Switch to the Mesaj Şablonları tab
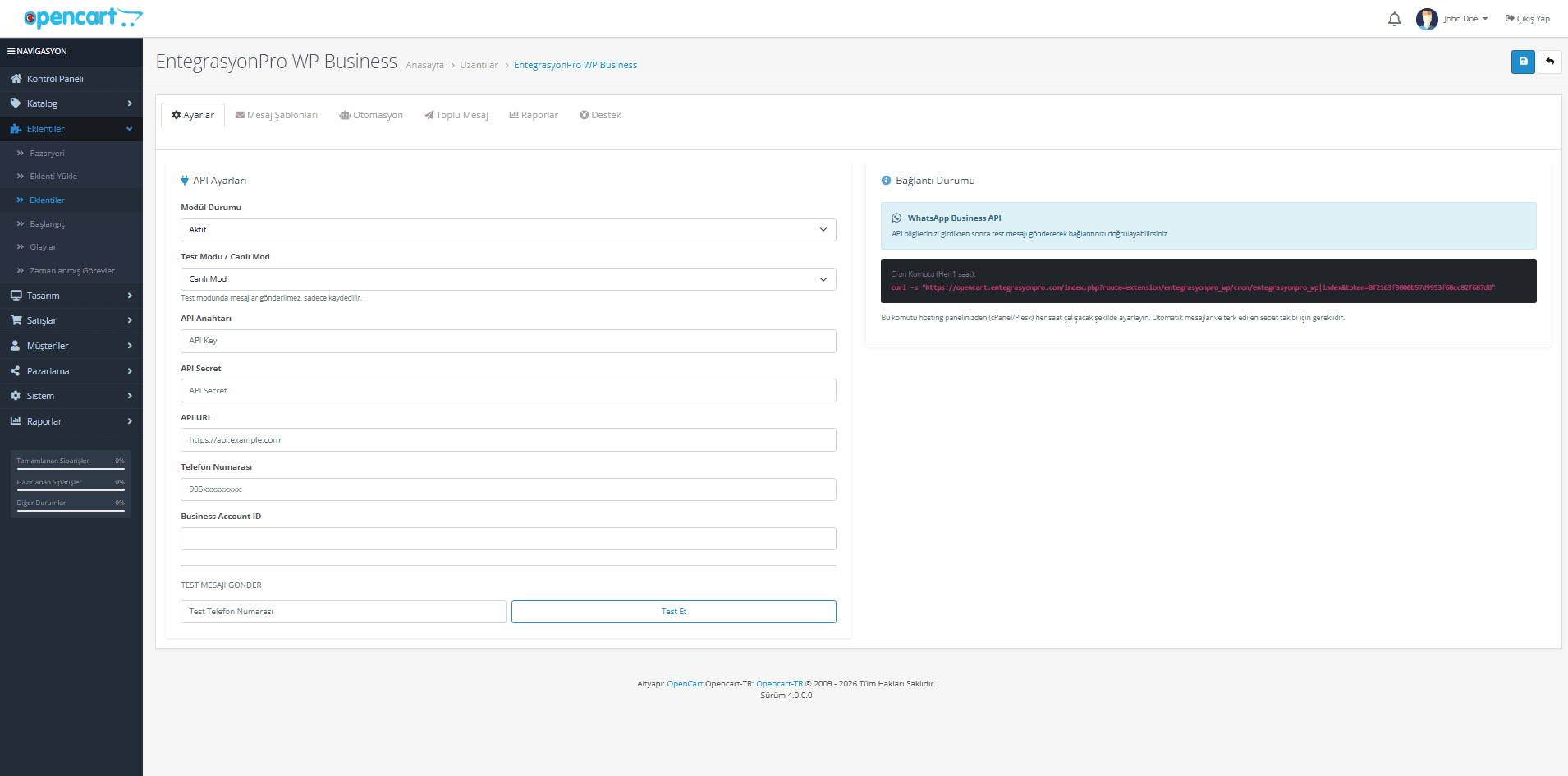Screen dimensions: 1568x776 (x=277, y=115)
